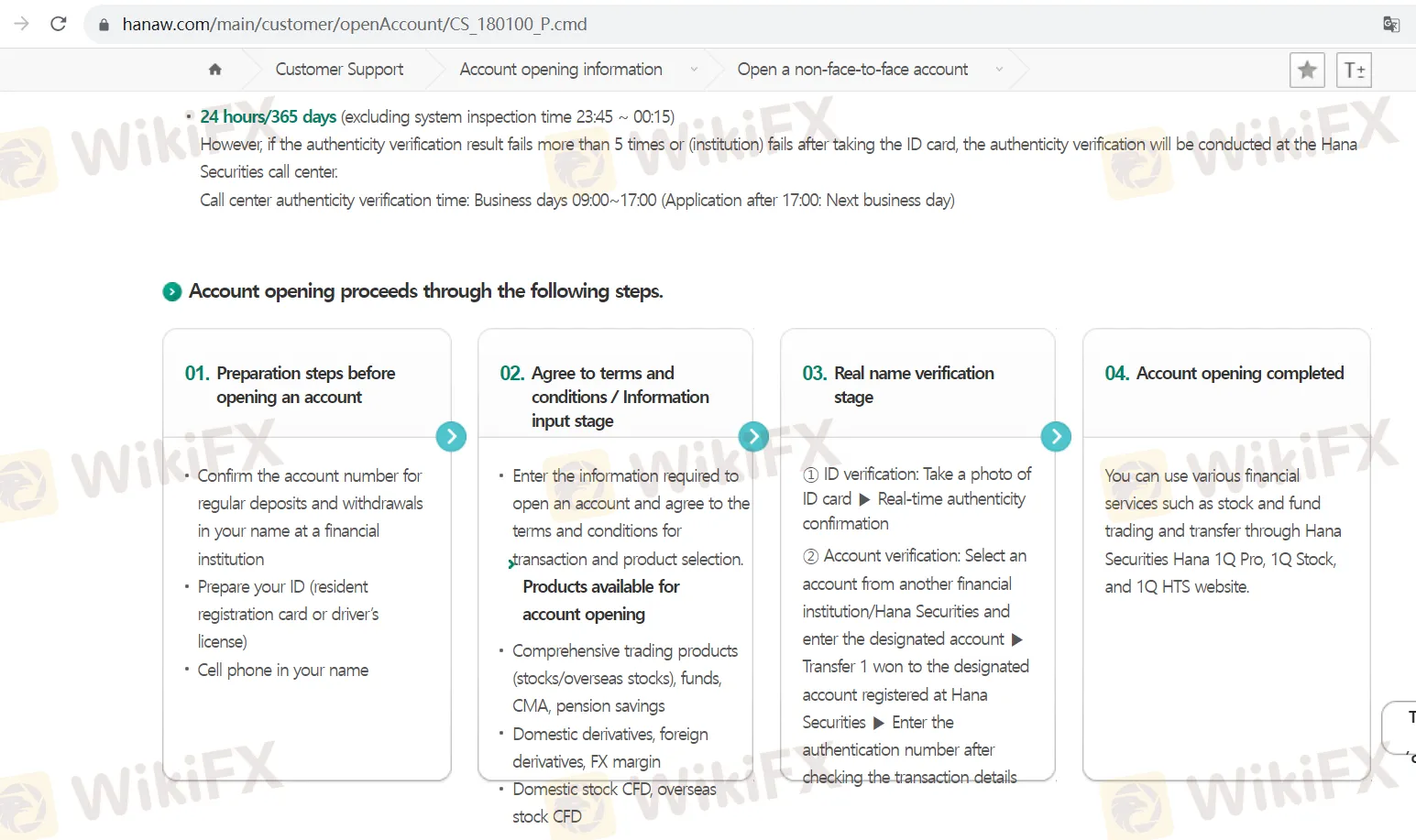1416x840 pixels.
Task: Adjust text size with T± button
Action: [1354, 70]
